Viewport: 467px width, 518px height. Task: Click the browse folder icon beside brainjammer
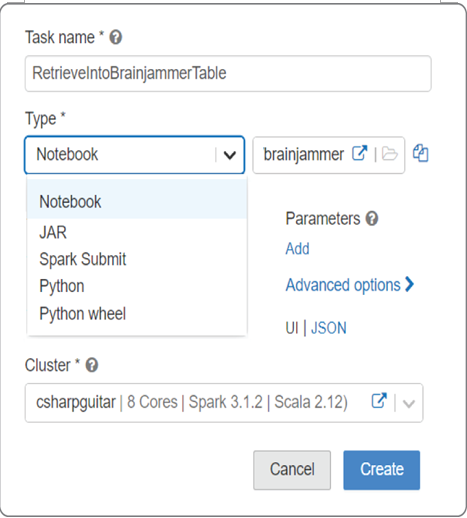[x=389, y=153]
